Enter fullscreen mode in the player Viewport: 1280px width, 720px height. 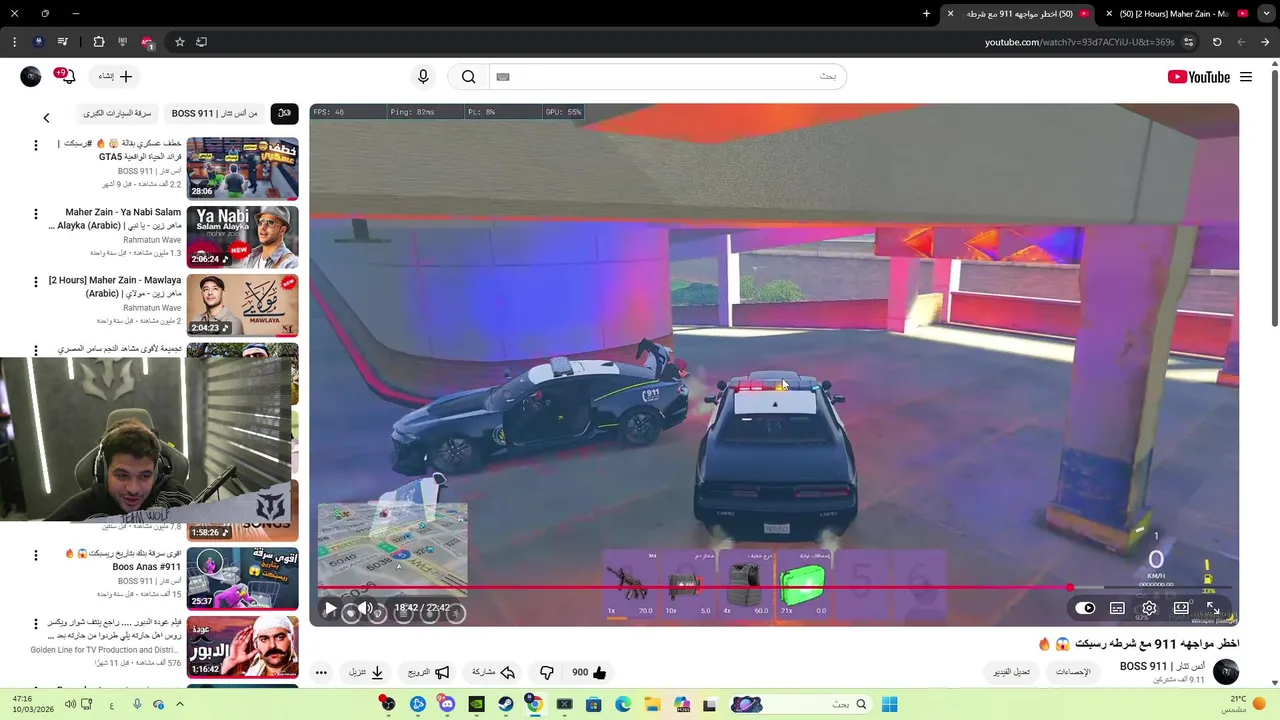(x=1213, y=608)
